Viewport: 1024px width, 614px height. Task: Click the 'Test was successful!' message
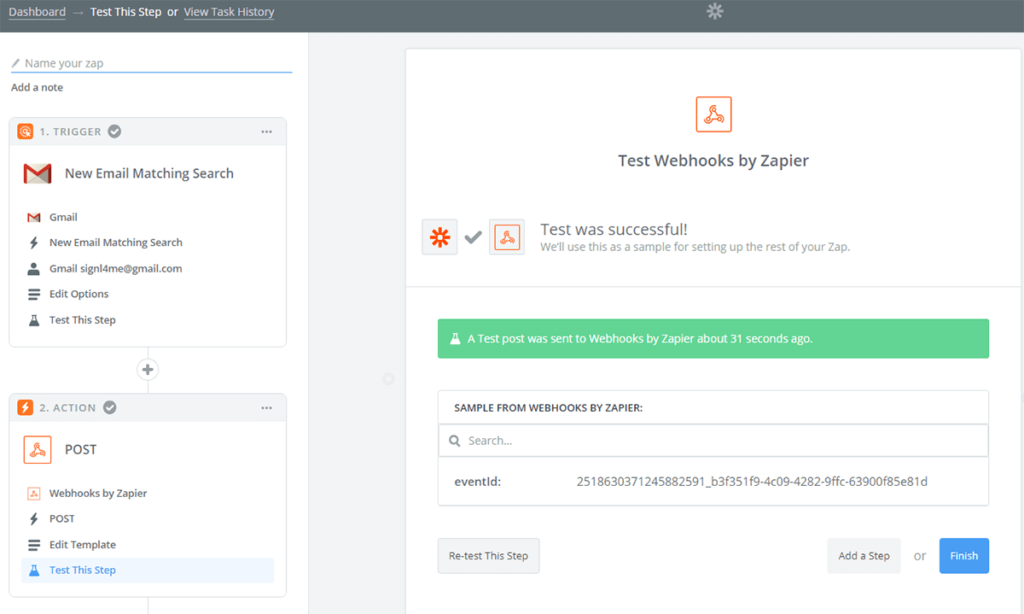coord(614,229)
